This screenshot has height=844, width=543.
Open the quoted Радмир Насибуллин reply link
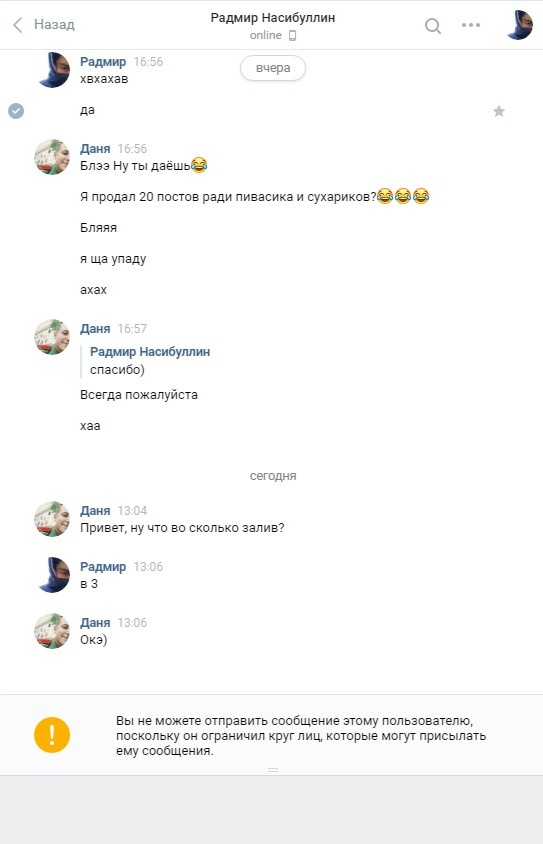click(150, 351)
